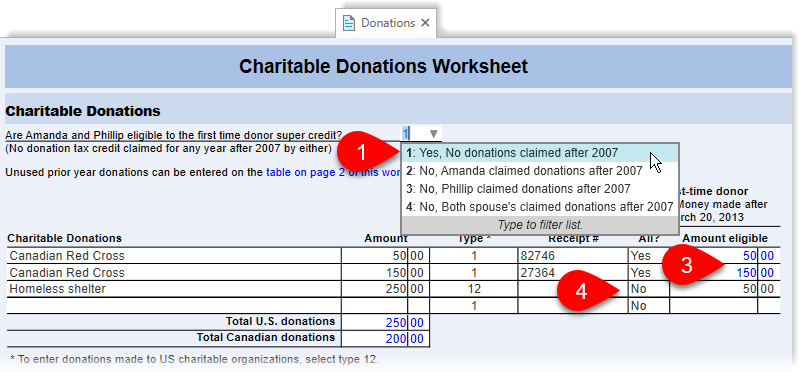Close the Donations tab
The image size is (799, 372).
pos(425,23)
